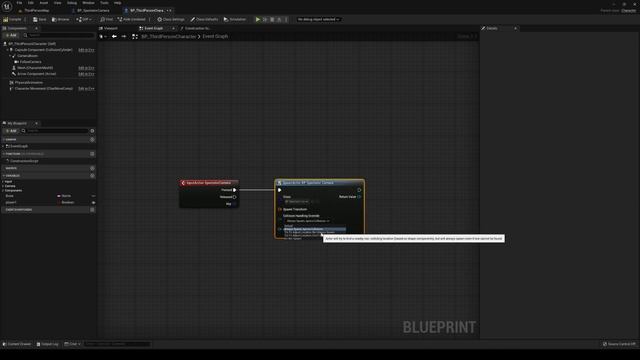Click the add function plus icon

92,154
